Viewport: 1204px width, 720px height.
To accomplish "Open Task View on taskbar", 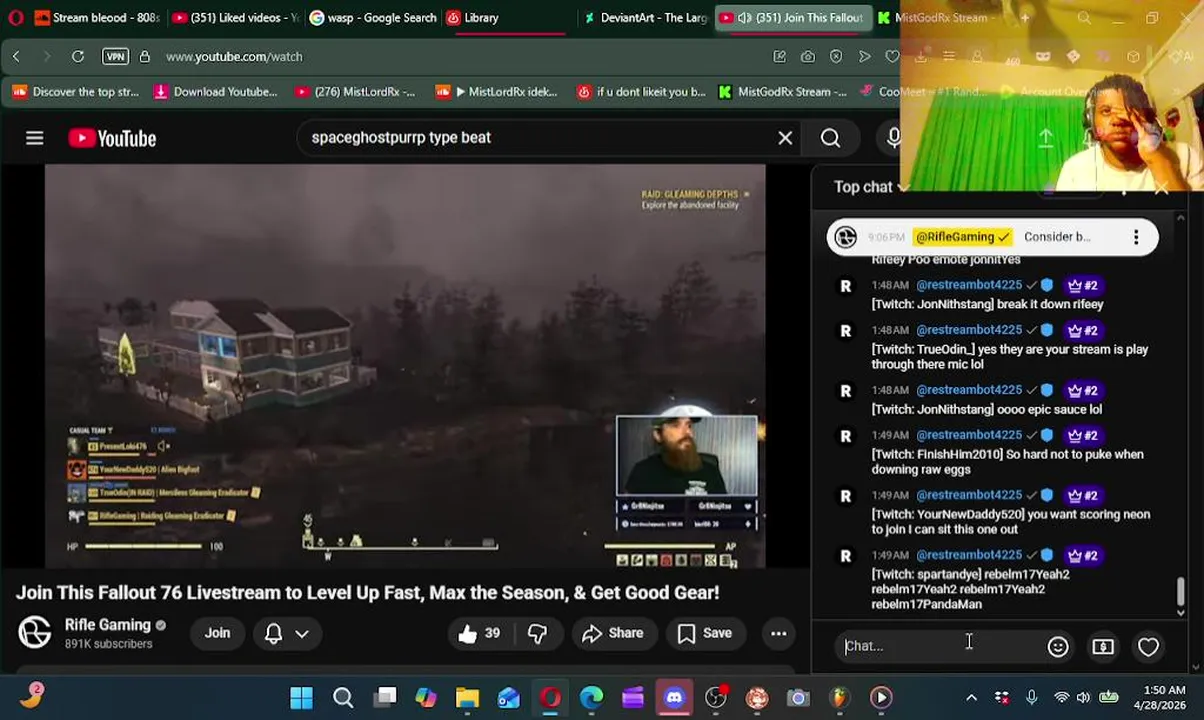I will pos(385,697).
